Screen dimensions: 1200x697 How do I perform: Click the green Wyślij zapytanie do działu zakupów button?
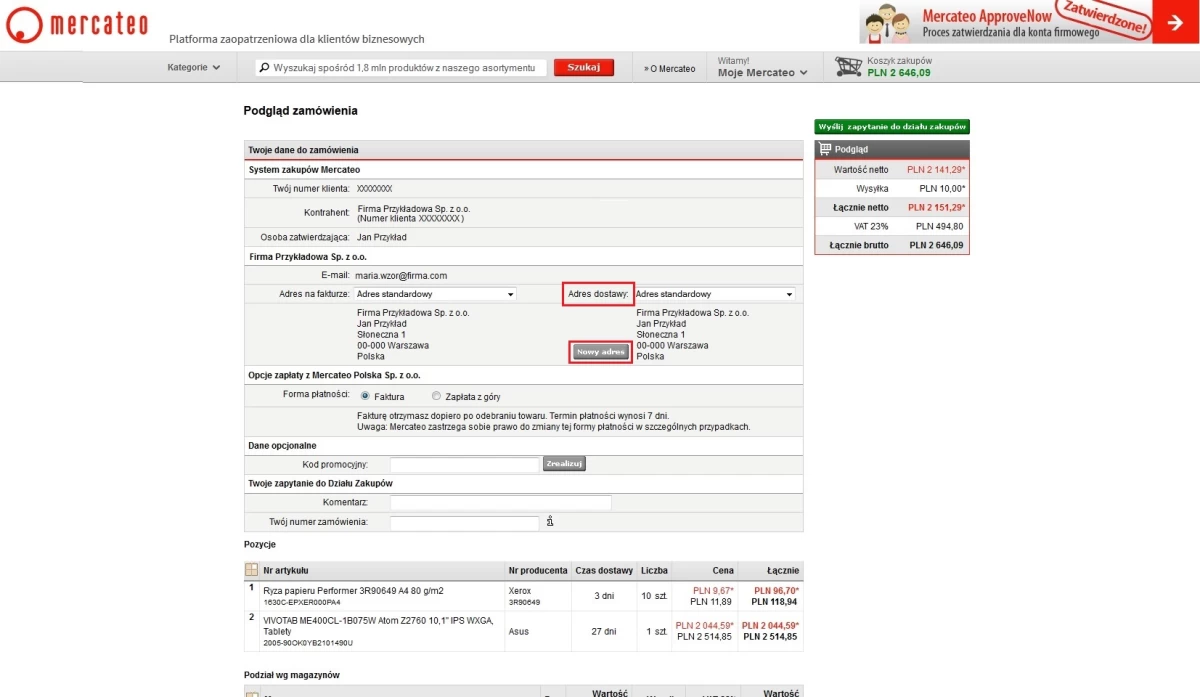click(892, 127)
